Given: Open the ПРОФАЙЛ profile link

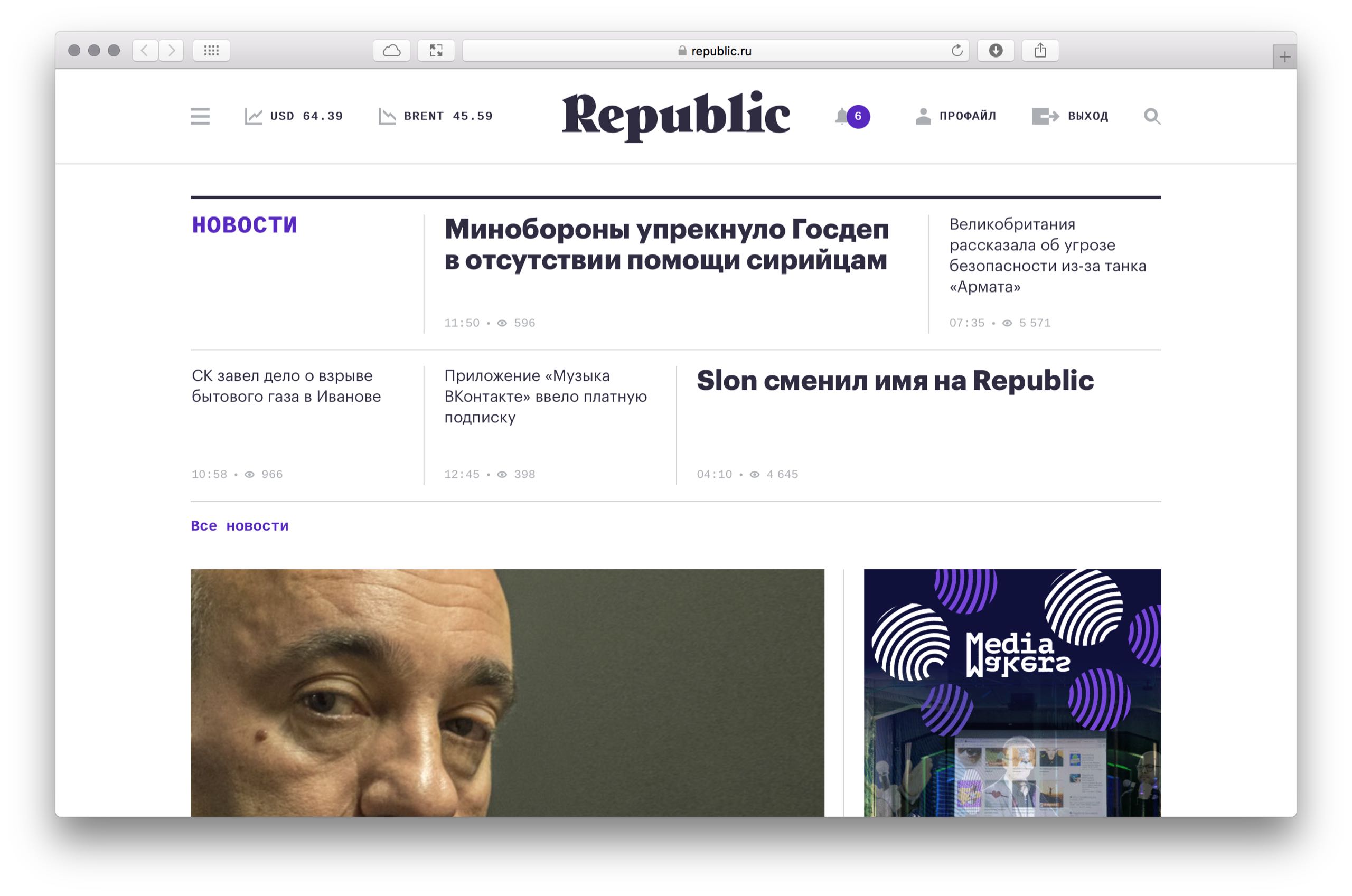Looking at the screenshot, I should (955, 116).
